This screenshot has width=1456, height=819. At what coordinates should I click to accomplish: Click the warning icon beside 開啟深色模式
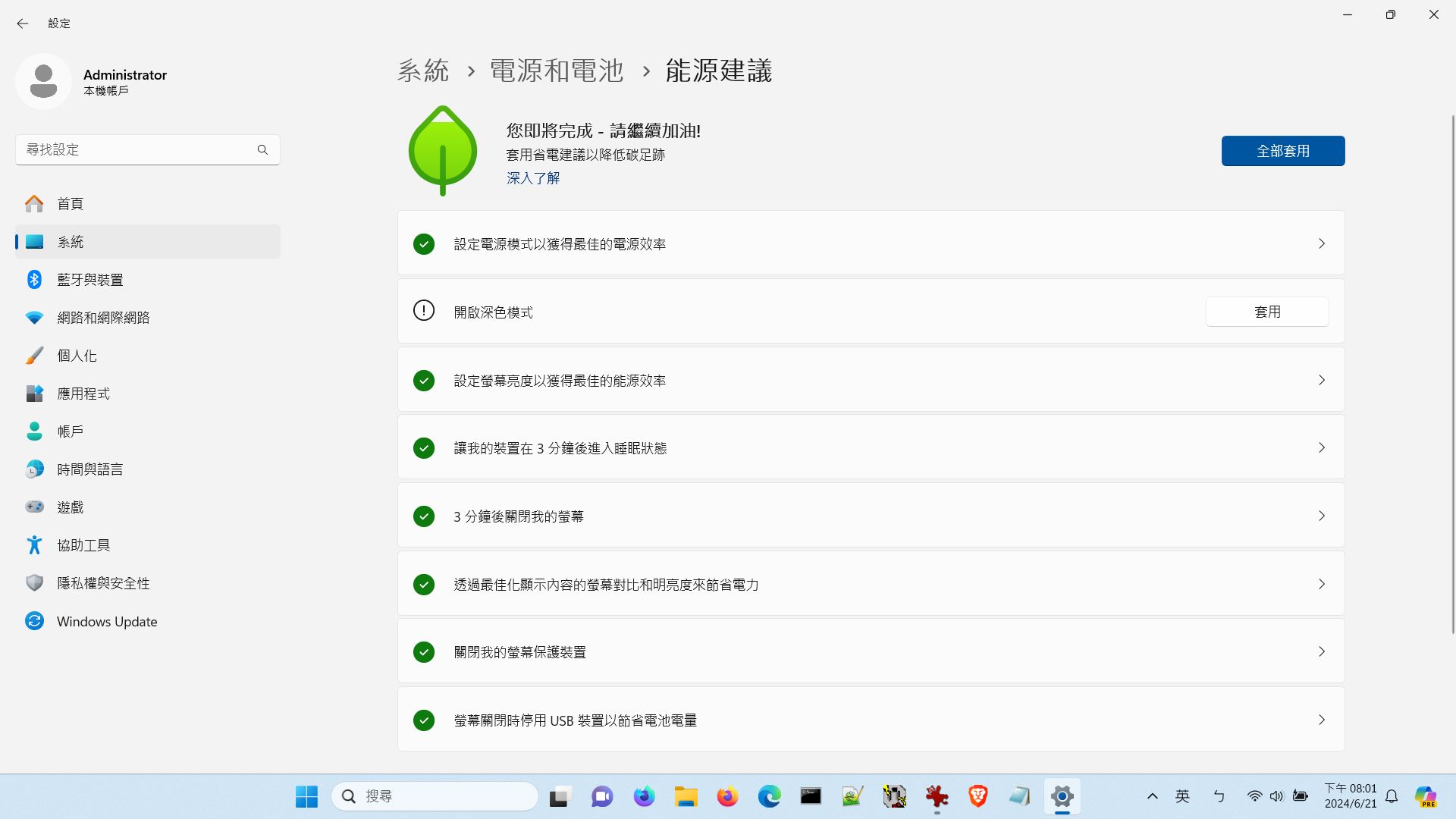tap(424, 311)
